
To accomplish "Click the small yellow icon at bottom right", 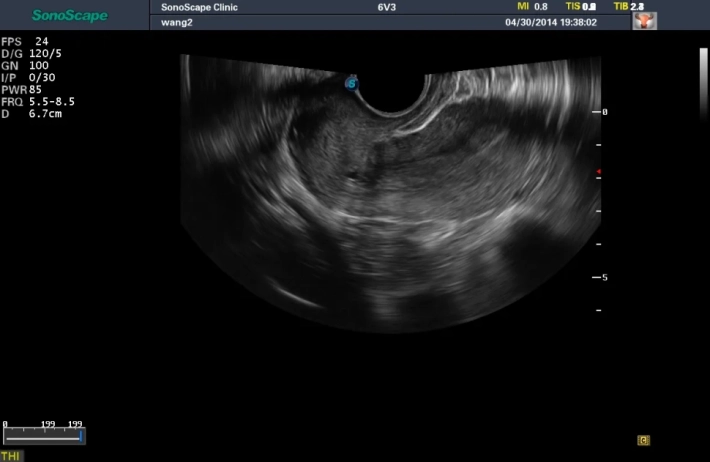I will (x=644, y=439).
